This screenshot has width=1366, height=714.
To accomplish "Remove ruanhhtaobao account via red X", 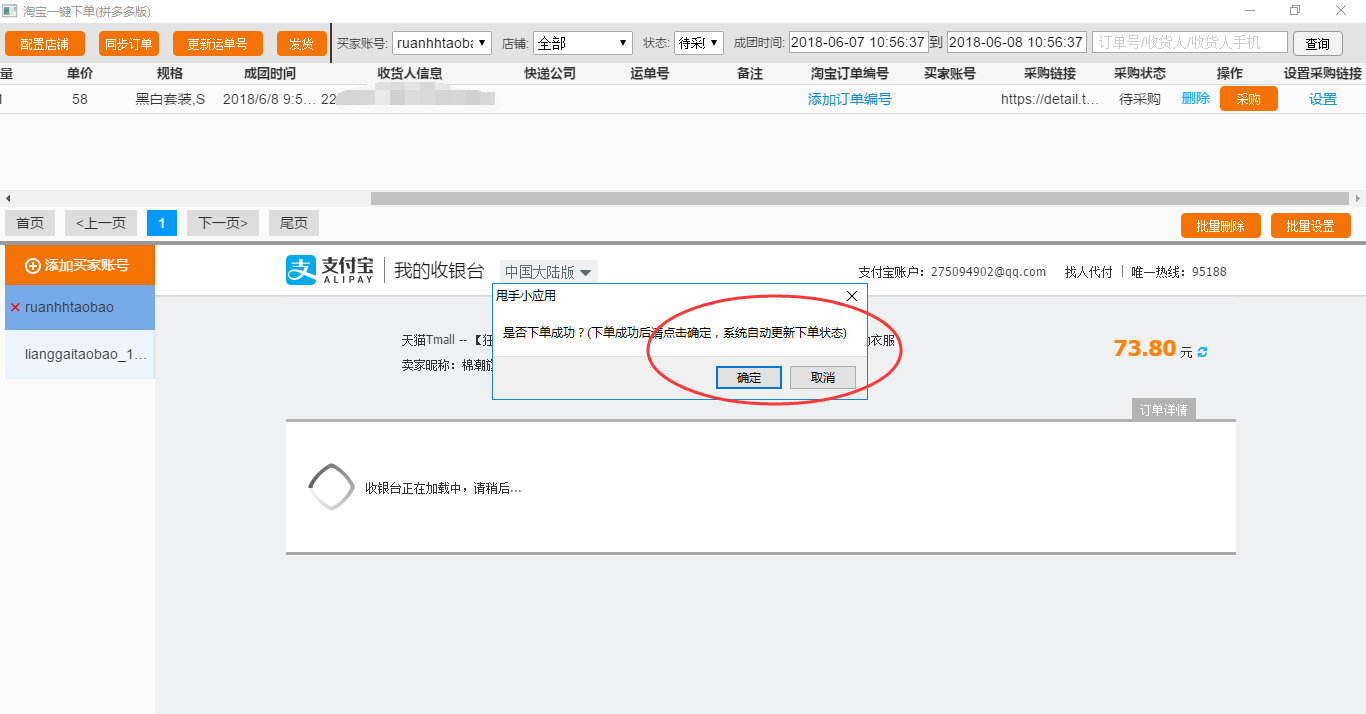I will coord(15,308).
